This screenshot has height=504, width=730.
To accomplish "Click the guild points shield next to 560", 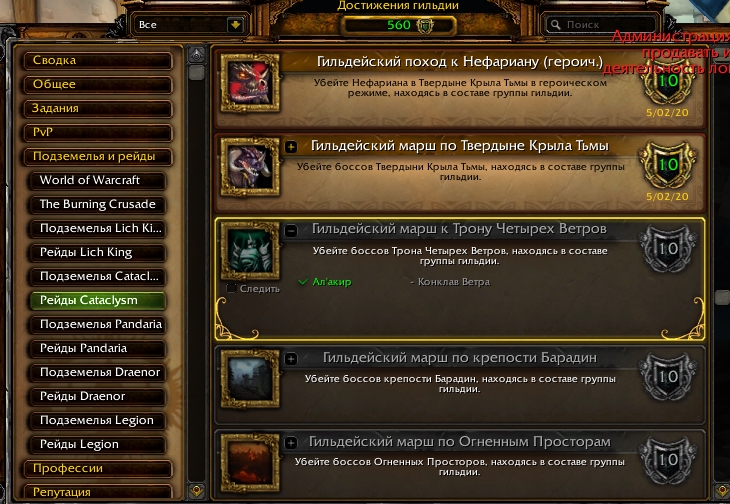I will pyautogui.click(x=425, y=25).
